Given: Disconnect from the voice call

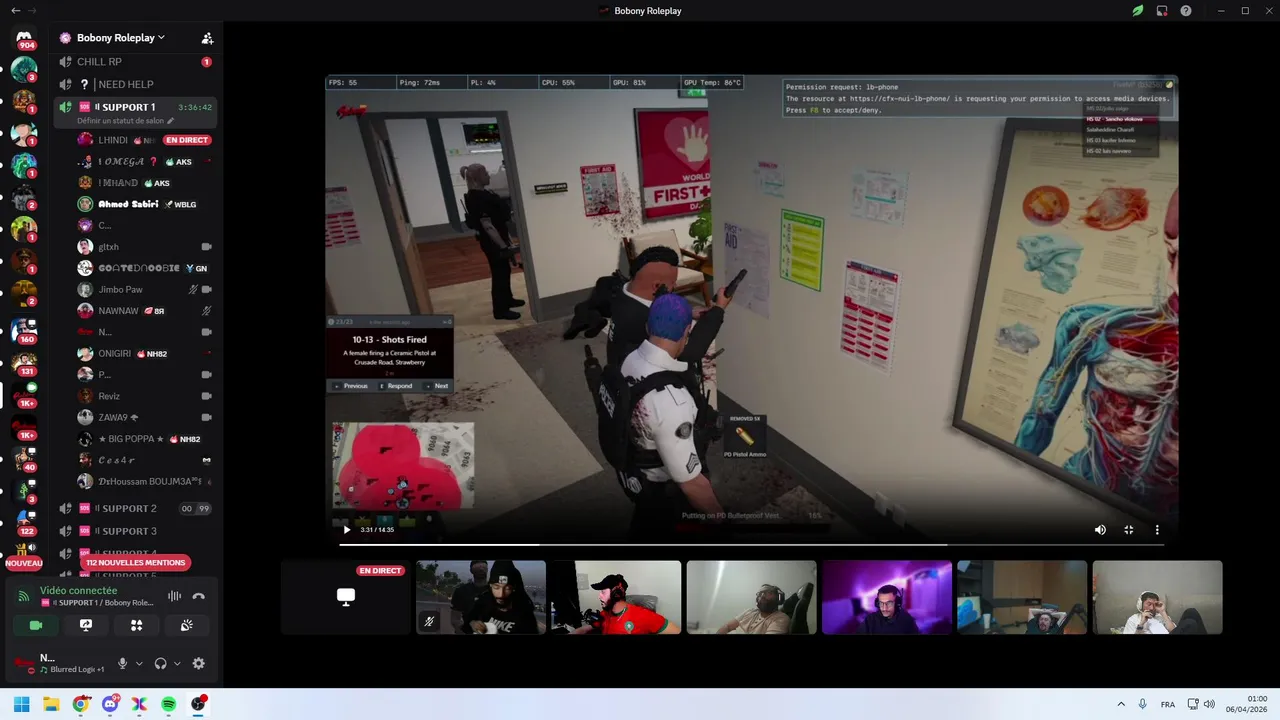Looking at the screenshot, I should [x=198, y=596].
